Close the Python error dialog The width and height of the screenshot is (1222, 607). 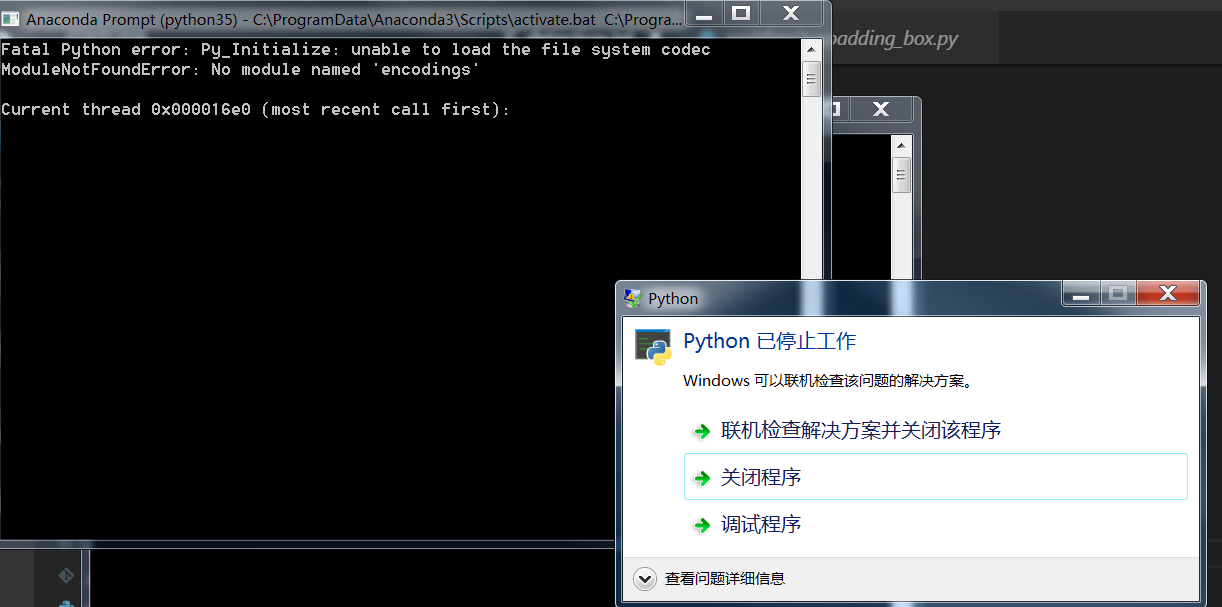click(1167, 293)
